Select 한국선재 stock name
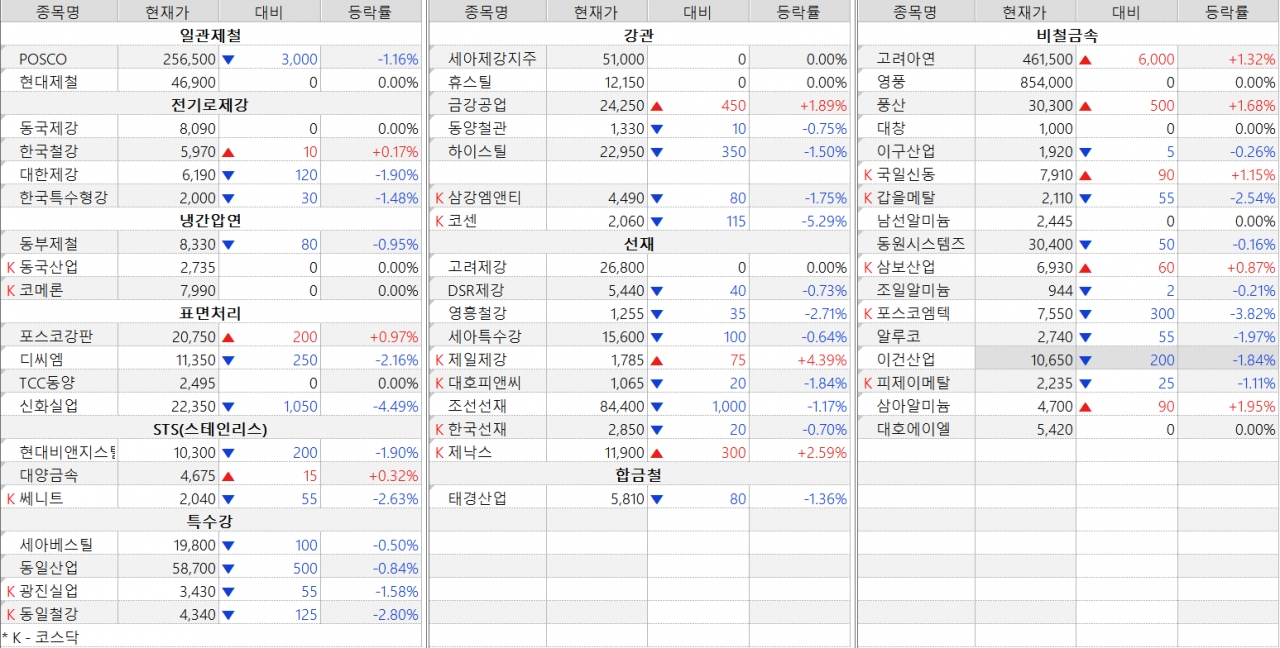The image size is (1280, 648). point(477,429)
